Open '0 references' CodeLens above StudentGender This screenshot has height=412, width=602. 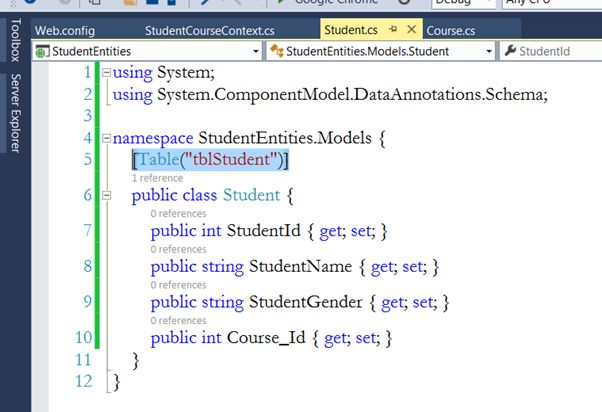[178, 285]
